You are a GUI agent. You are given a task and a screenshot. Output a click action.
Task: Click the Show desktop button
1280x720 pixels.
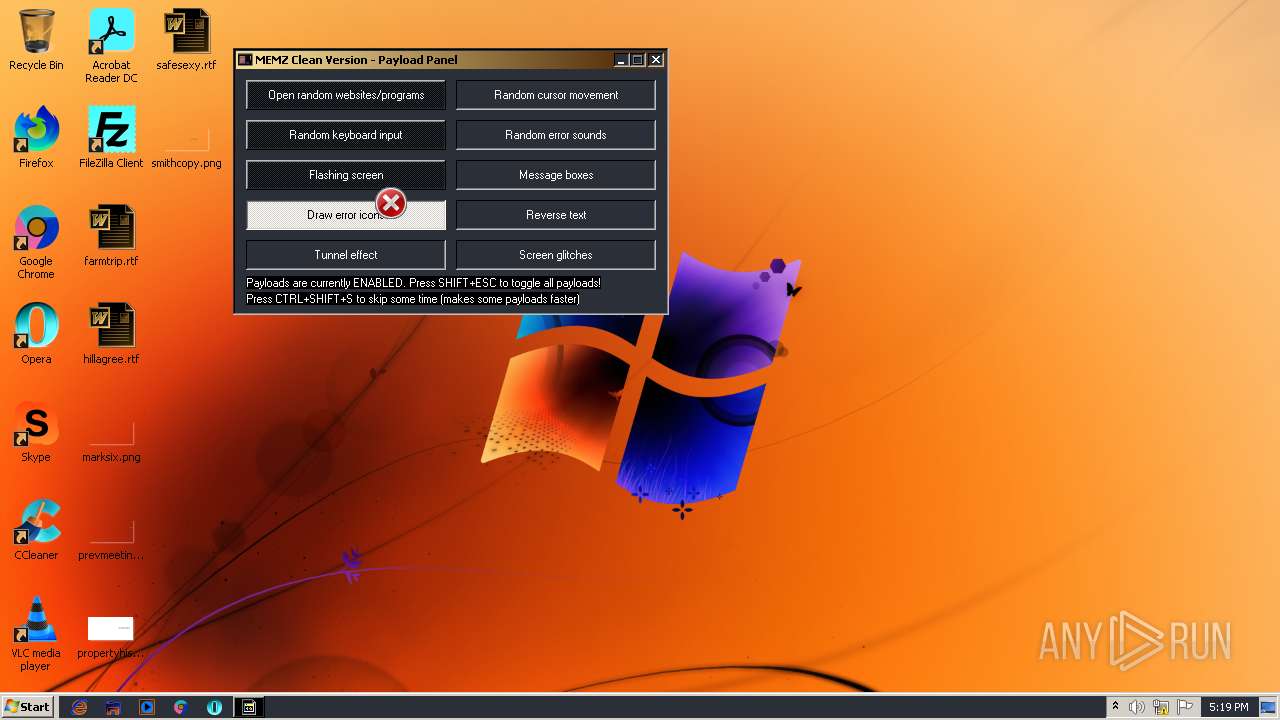click(1269, 707)
